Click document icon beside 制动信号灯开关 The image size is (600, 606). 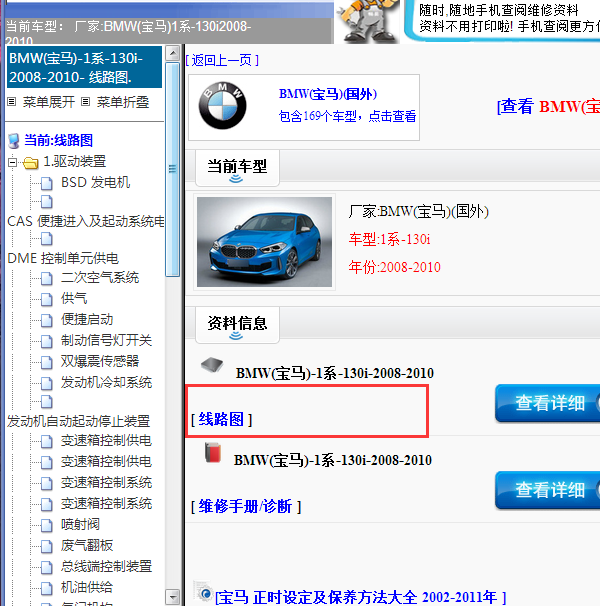[47, 341]
